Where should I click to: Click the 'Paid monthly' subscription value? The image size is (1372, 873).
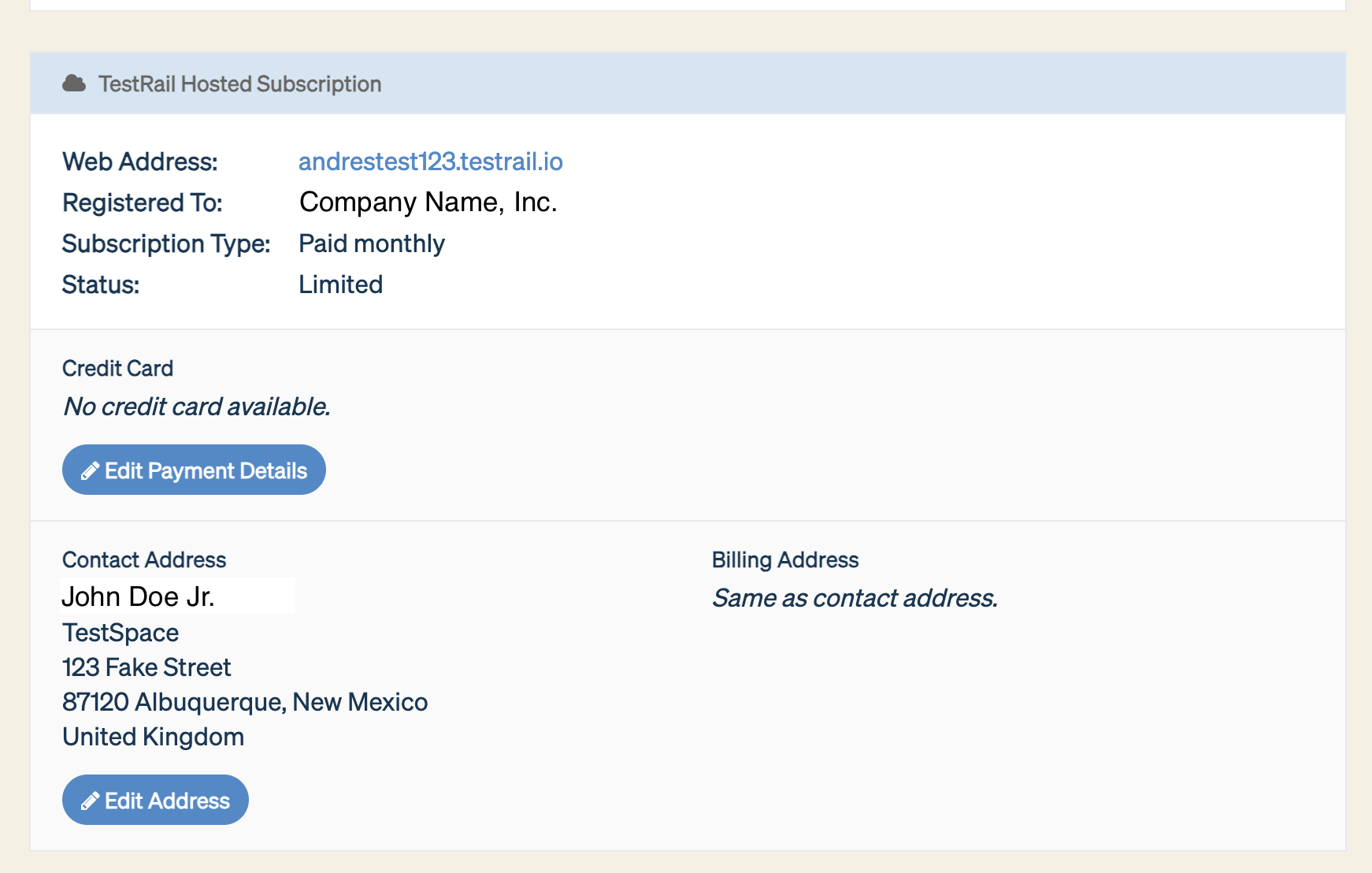(372, 243)
